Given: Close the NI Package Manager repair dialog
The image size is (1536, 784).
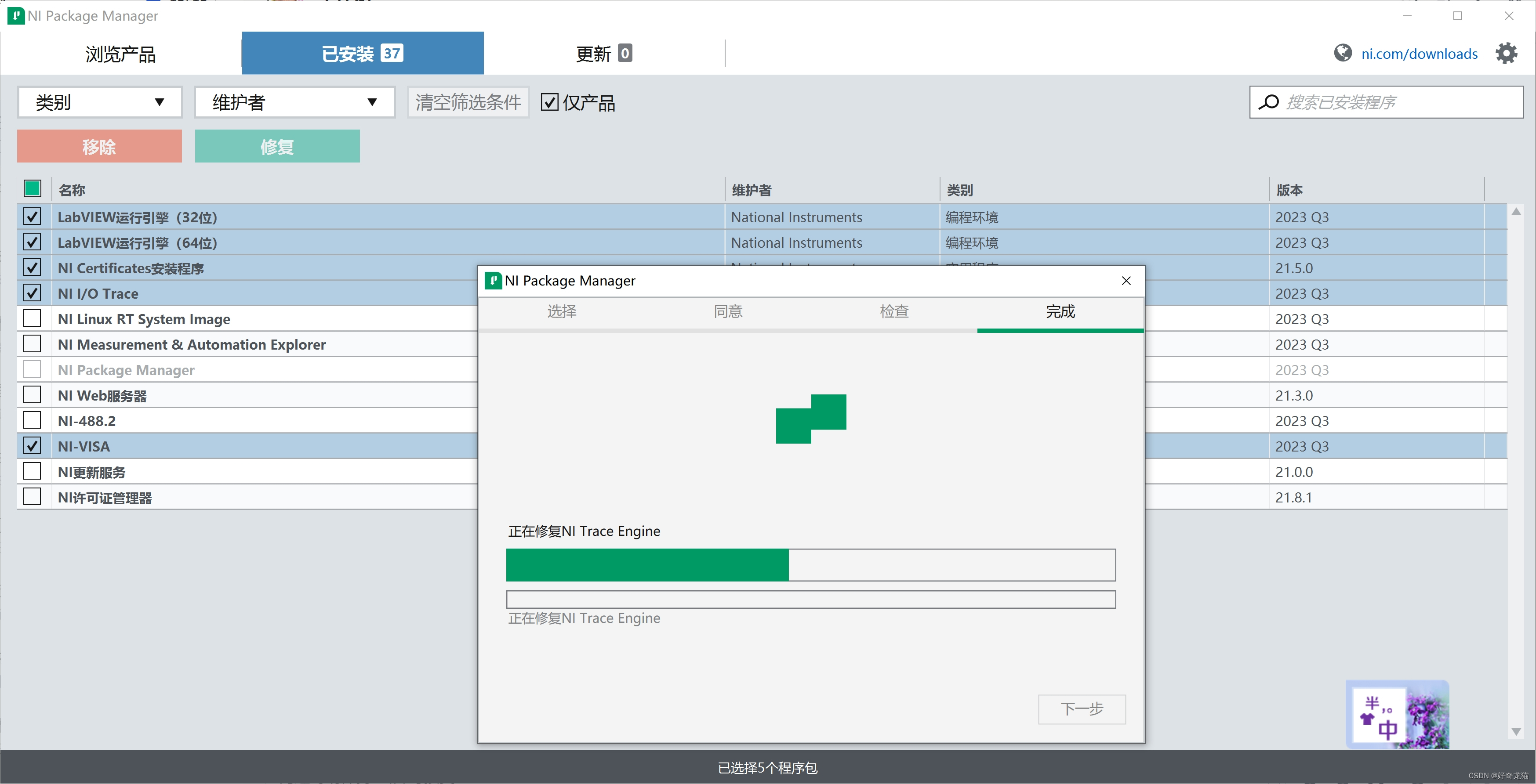Looking at the screenshot, I should [x=1126, y=281].
